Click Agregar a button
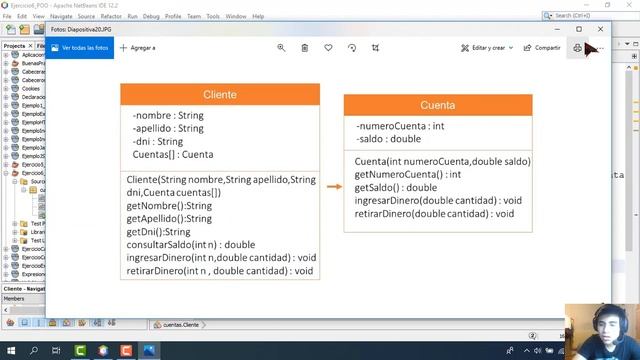 pos(138,48)
